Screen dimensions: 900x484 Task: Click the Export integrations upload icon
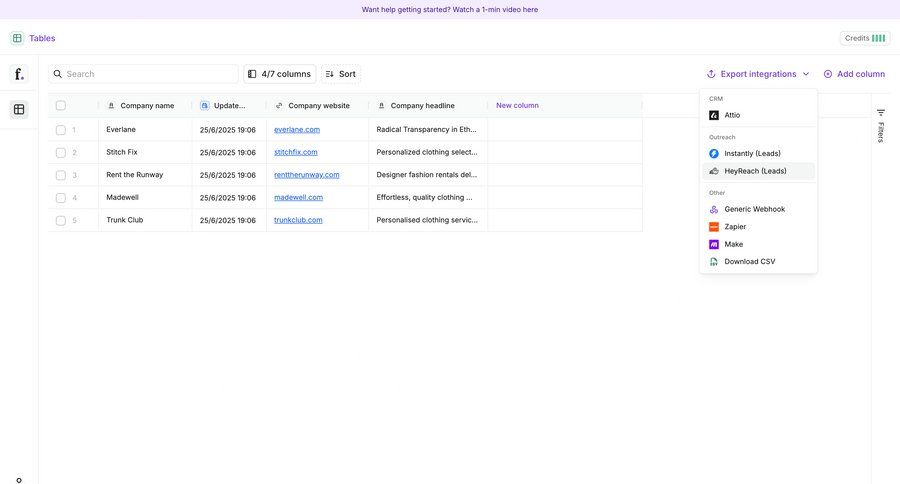coord(711,74)
